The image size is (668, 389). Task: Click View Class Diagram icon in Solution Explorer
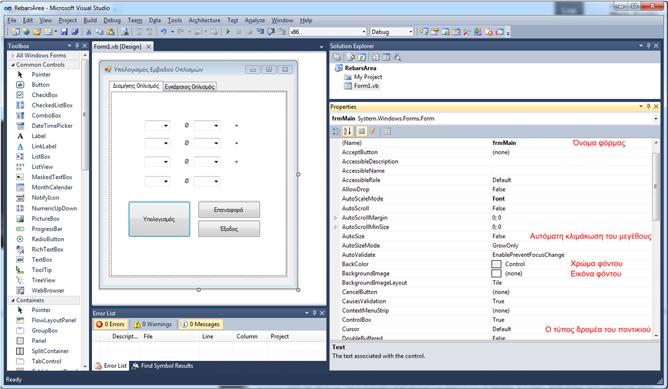point(397,57)
